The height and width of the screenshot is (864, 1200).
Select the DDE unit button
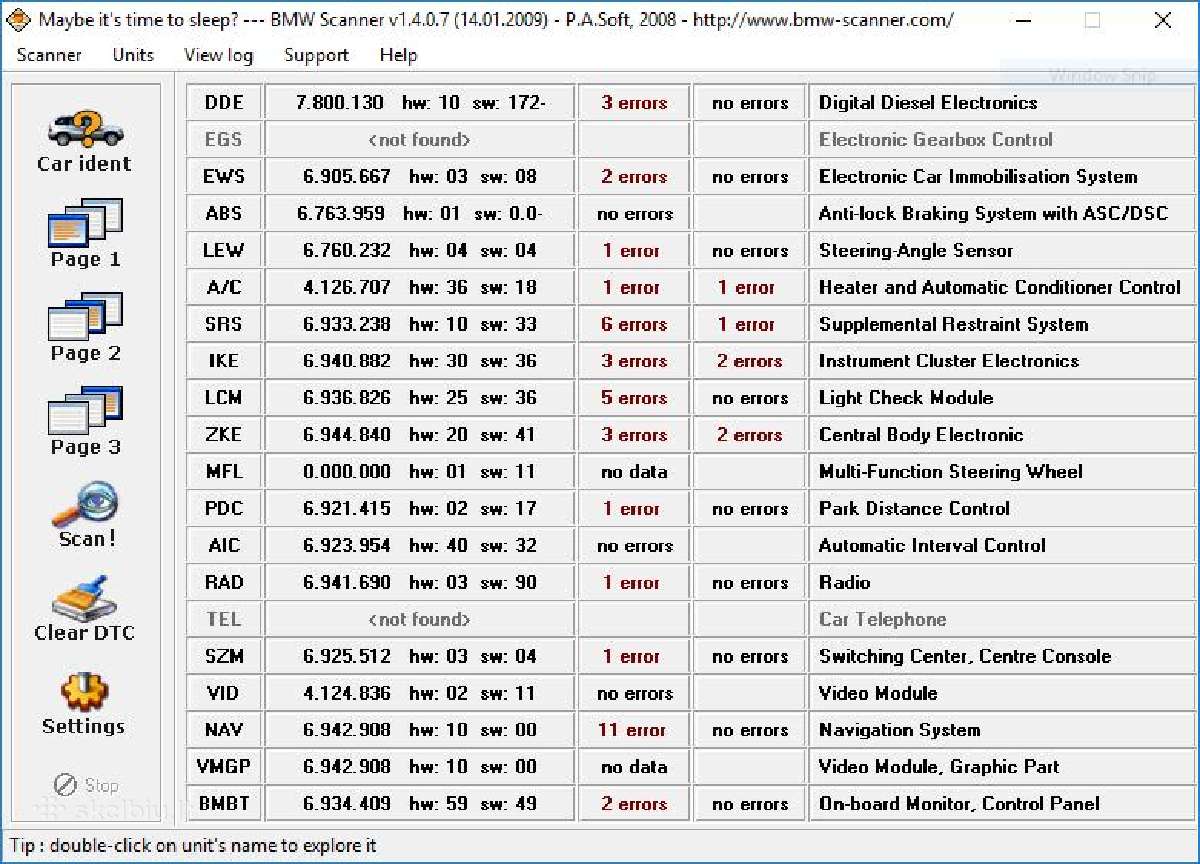(224, 103)
